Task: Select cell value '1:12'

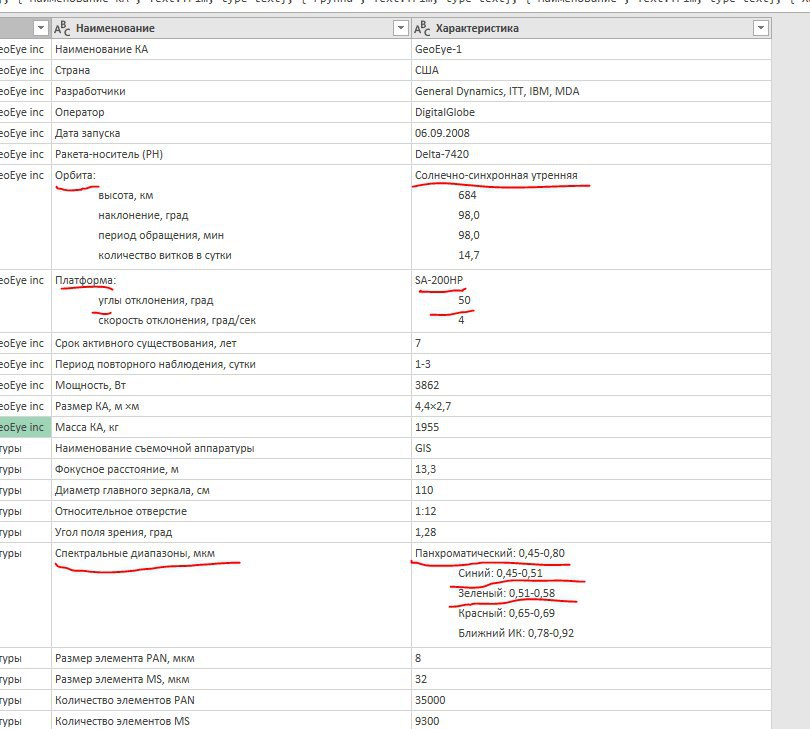Action: (591, 511)
